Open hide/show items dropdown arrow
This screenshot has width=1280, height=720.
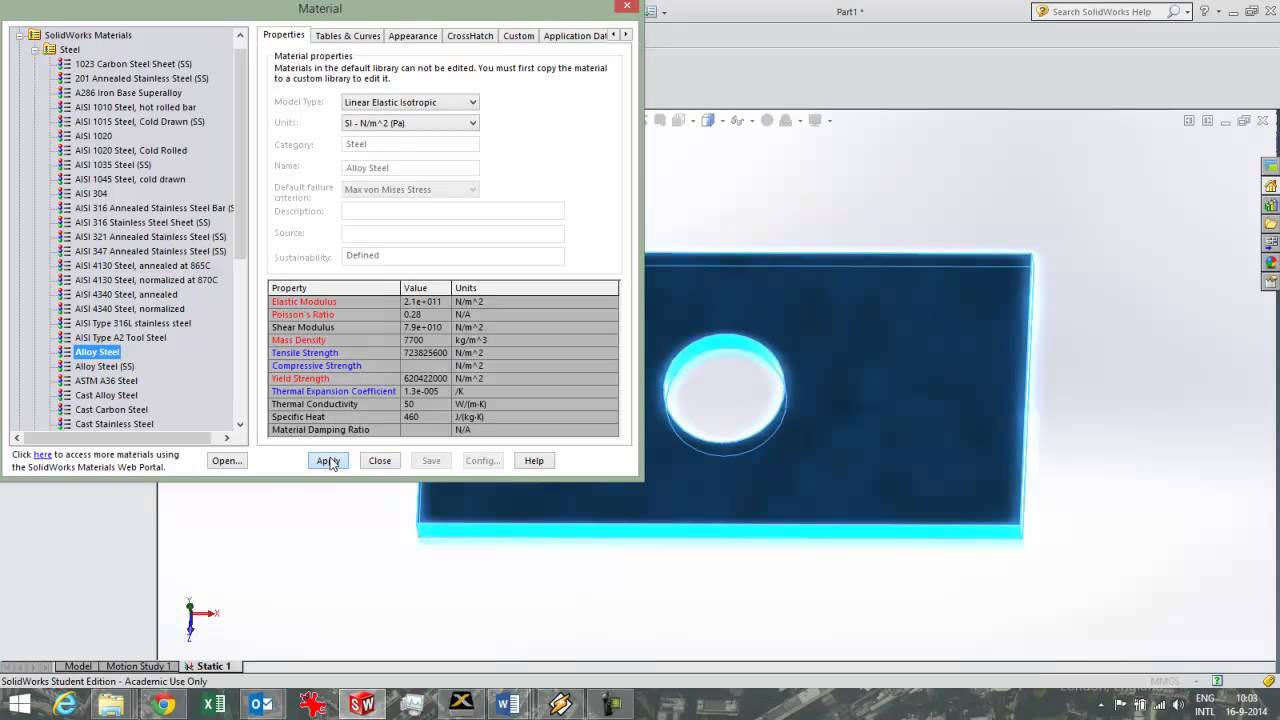click(x=750, y=120)
